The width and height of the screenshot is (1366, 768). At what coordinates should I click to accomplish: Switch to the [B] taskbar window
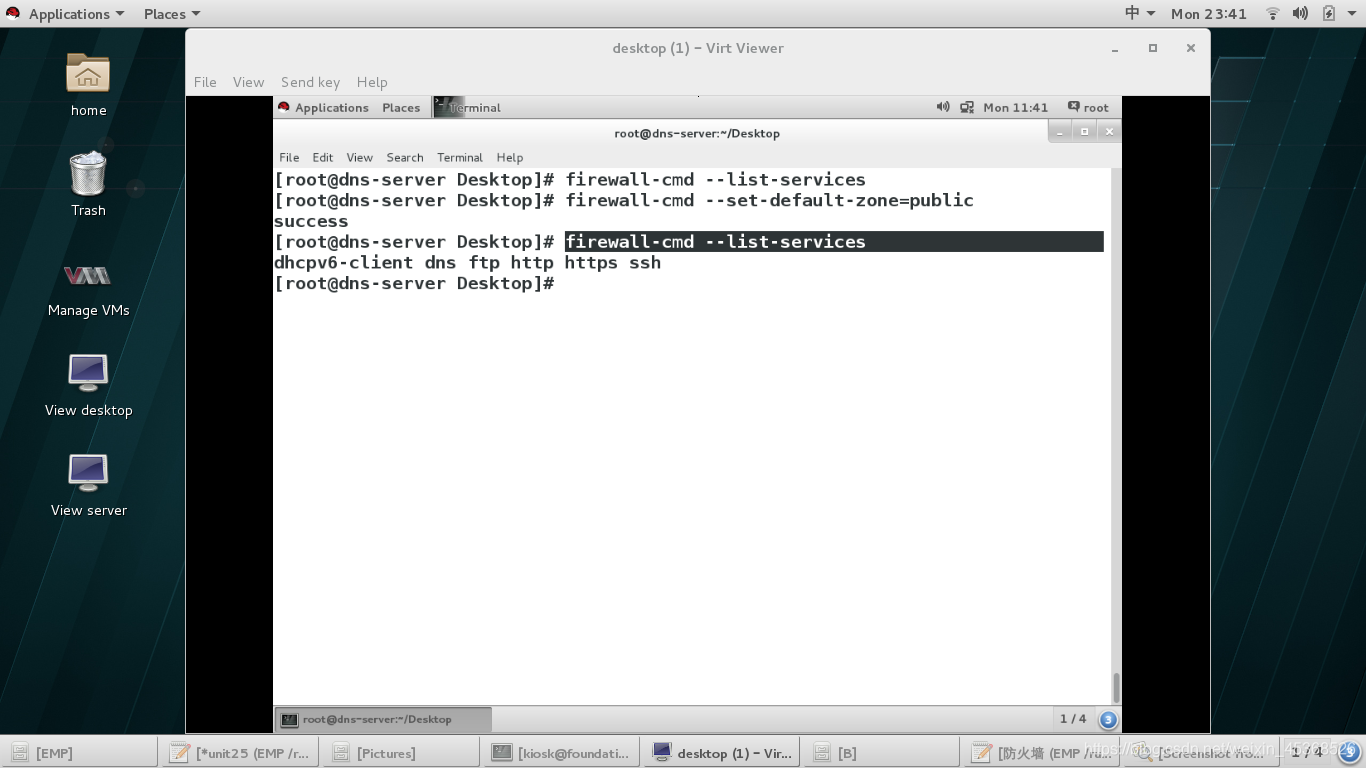click(883, 752)
